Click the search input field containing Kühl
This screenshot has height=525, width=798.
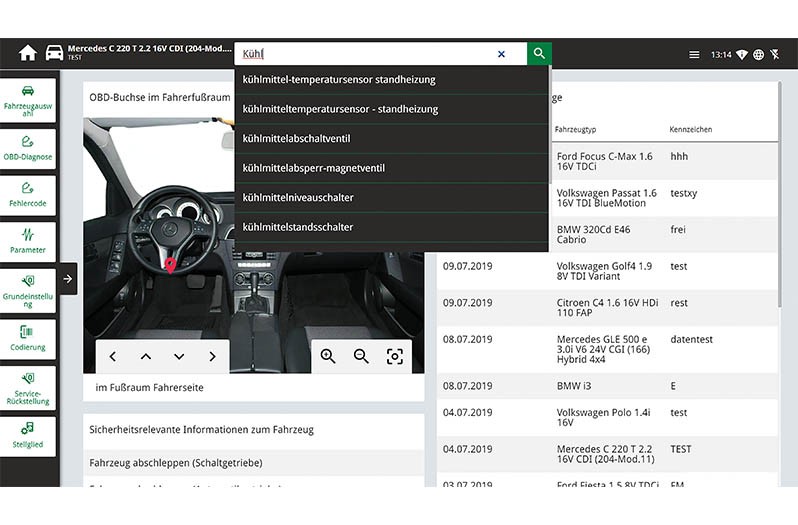coord(365,54)
